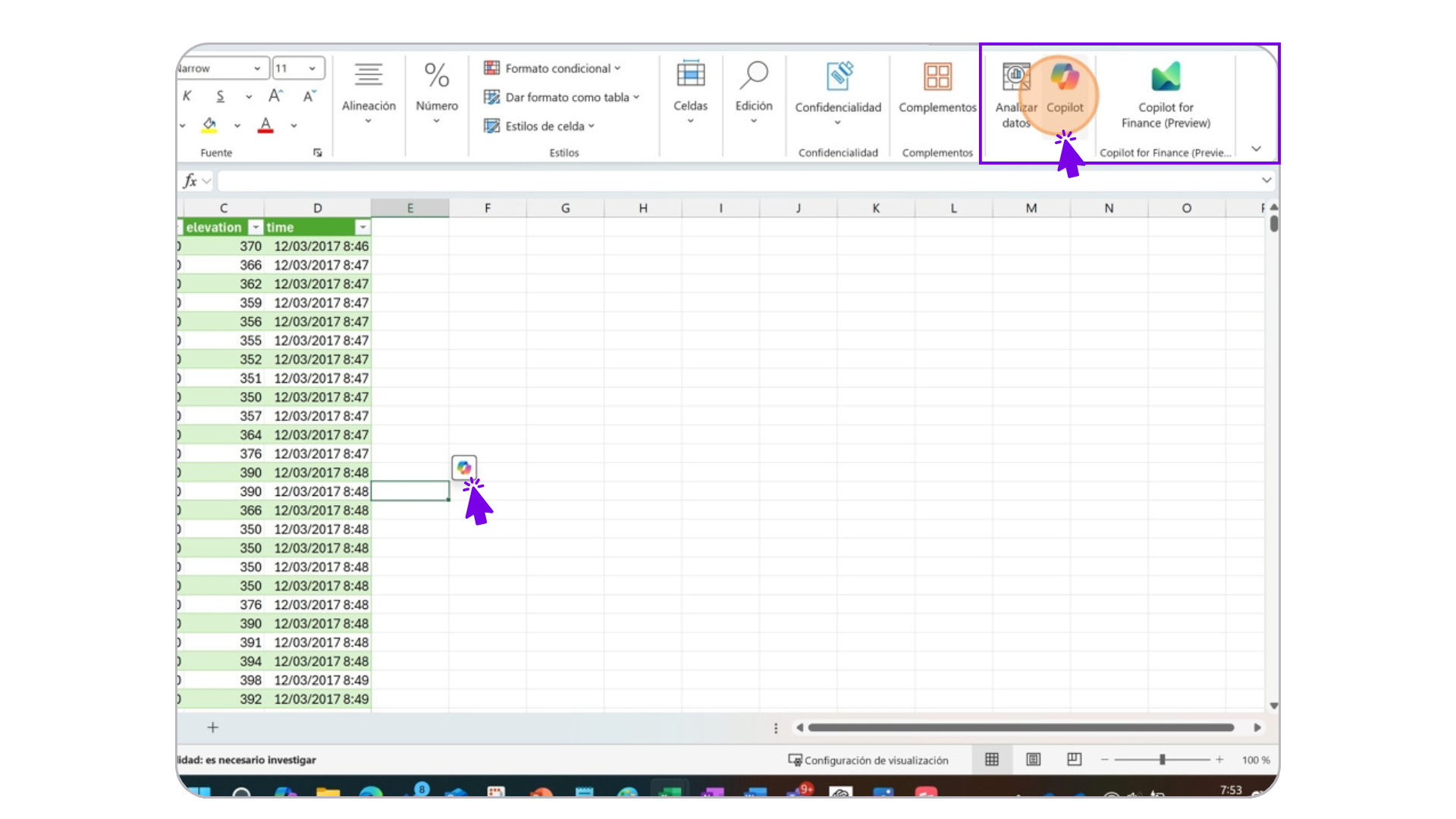Select column D header
The height and width of the screenshot is (819, 1456).
(318, 208)
